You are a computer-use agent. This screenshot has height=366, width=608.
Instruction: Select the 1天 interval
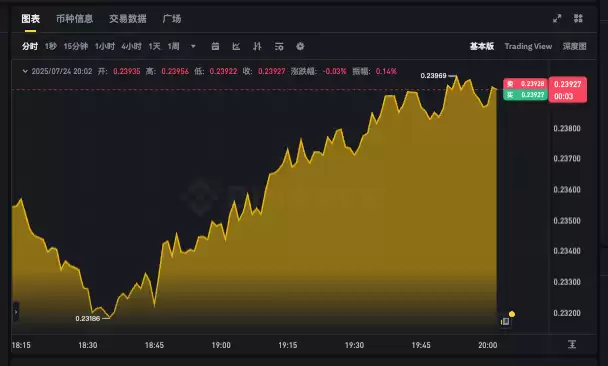[154, 47]
